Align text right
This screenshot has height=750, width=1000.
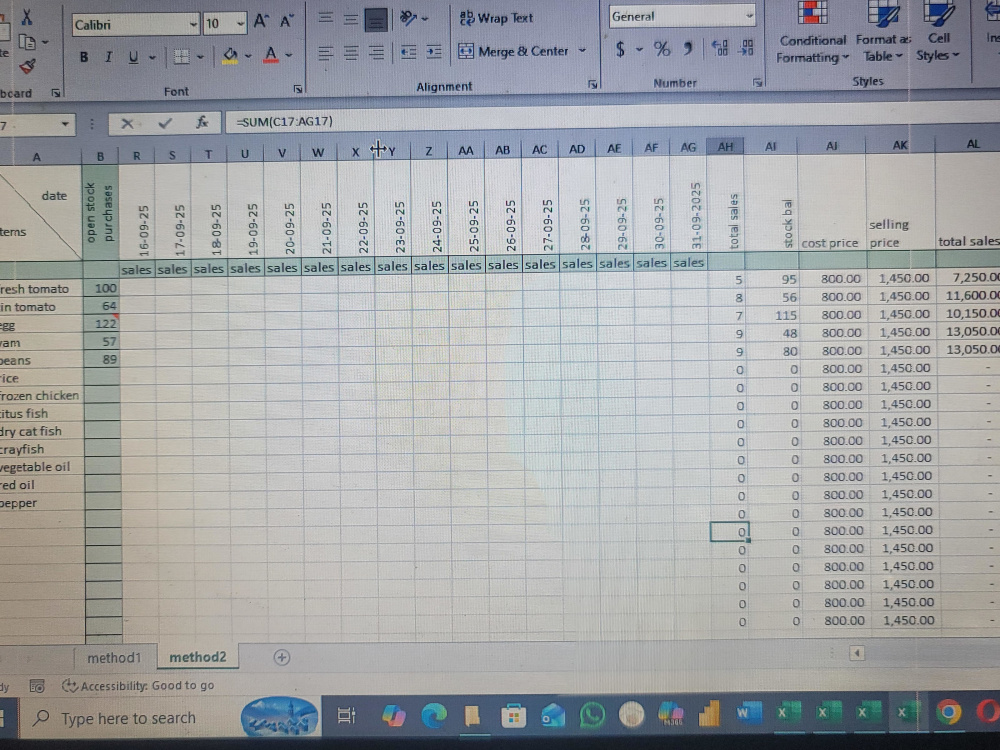[x=377, y=52]
